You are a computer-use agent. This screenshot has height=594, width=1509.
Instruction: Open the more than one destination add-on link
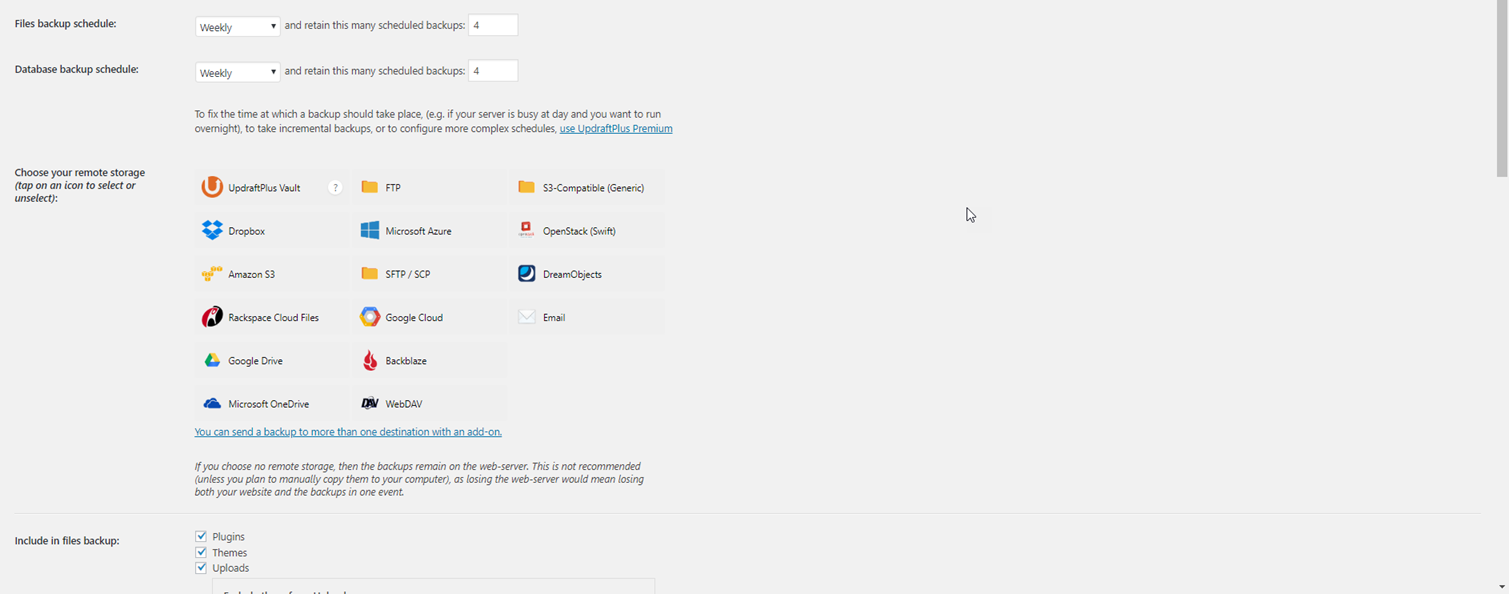(x=348, y=432)
